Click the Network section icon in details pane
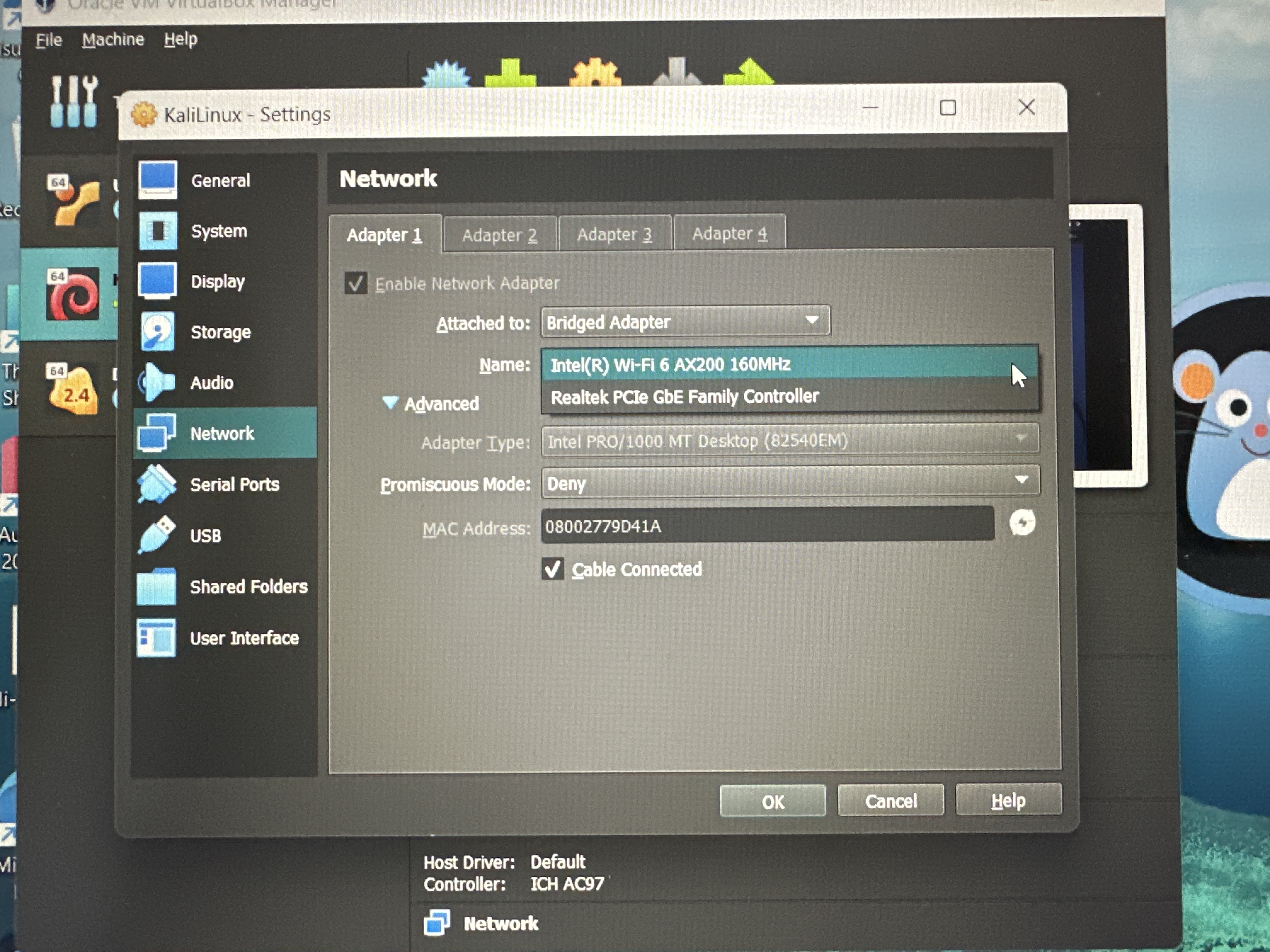This screenshot has height=952, width=1270. 437,923
